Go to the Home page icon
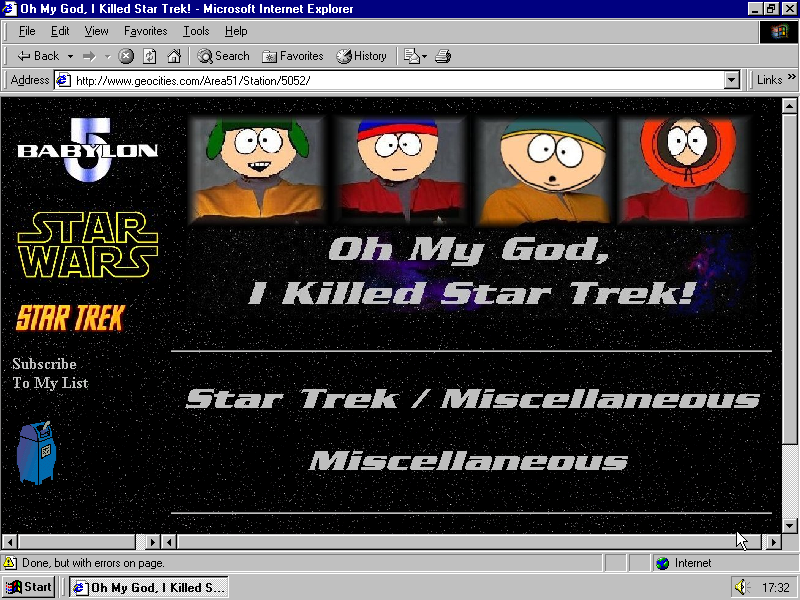The image size is (800, 600). pyautogui.click(x=174, y=56)
